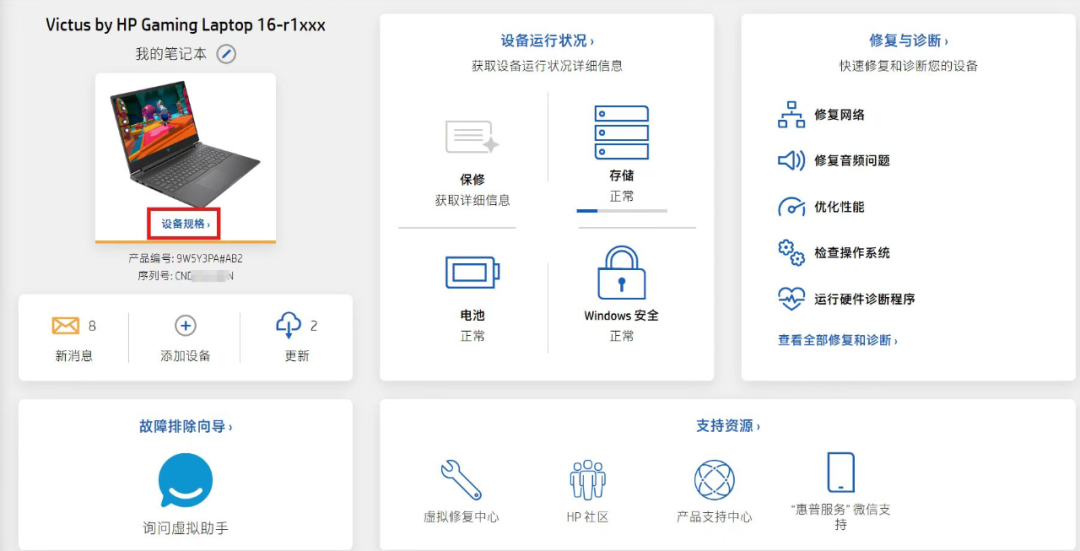
Task: Click the 检查操作系统 gears icon
Action: click(x=791, y=253)
